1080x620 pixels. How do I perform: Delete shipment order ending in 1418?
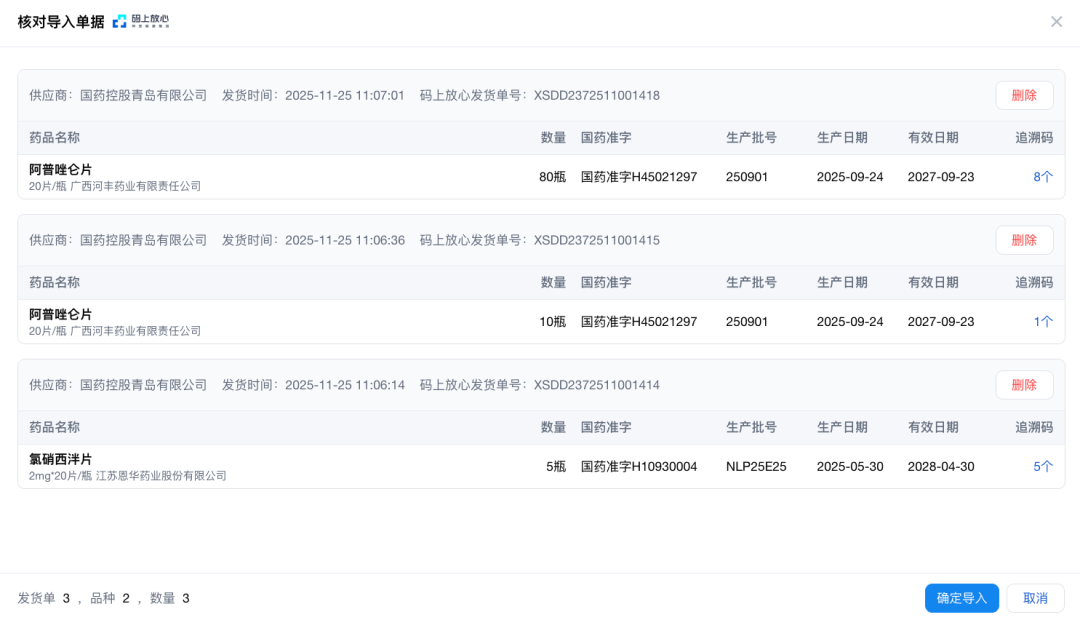[x=1024, y=95]
